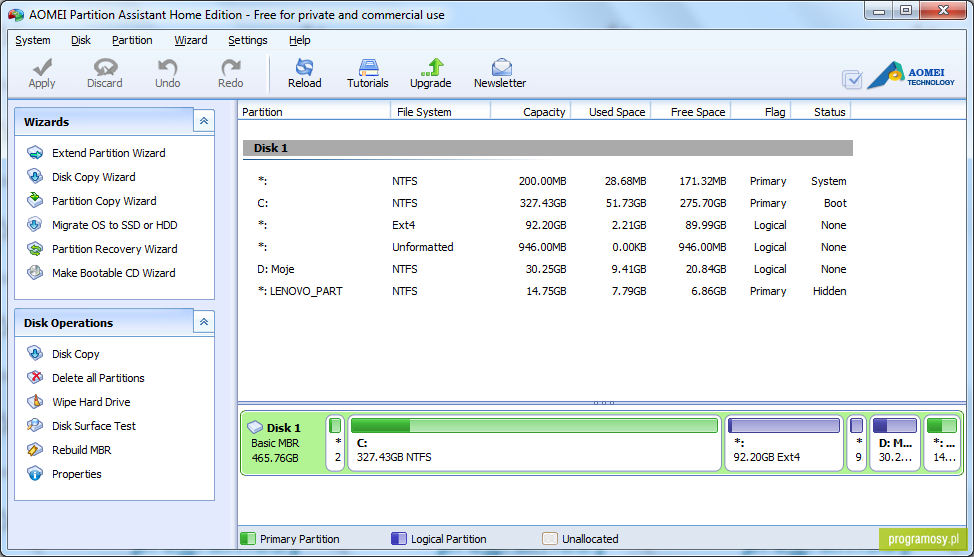Viewport: 974px width, 557px height.
Task: Click the Wipe Hard Drive icon
Action: tap(35, 402)
